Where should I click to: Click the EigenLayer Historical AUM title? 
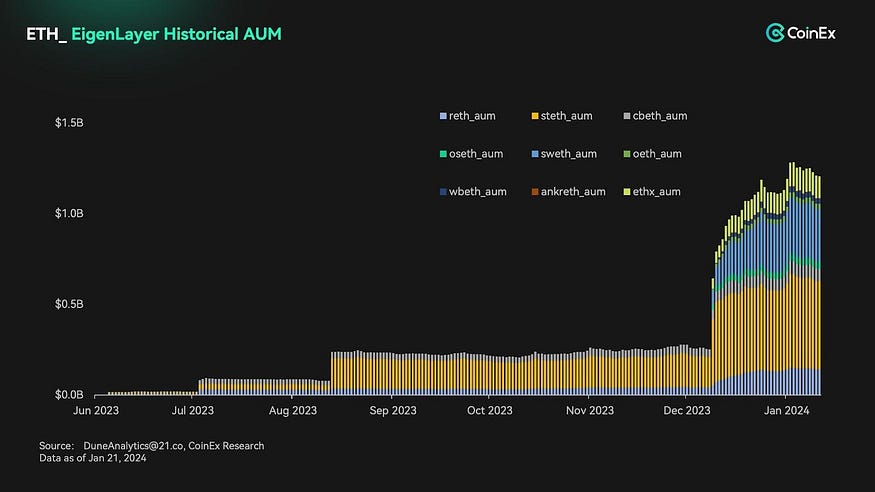[x=176, y=34]
